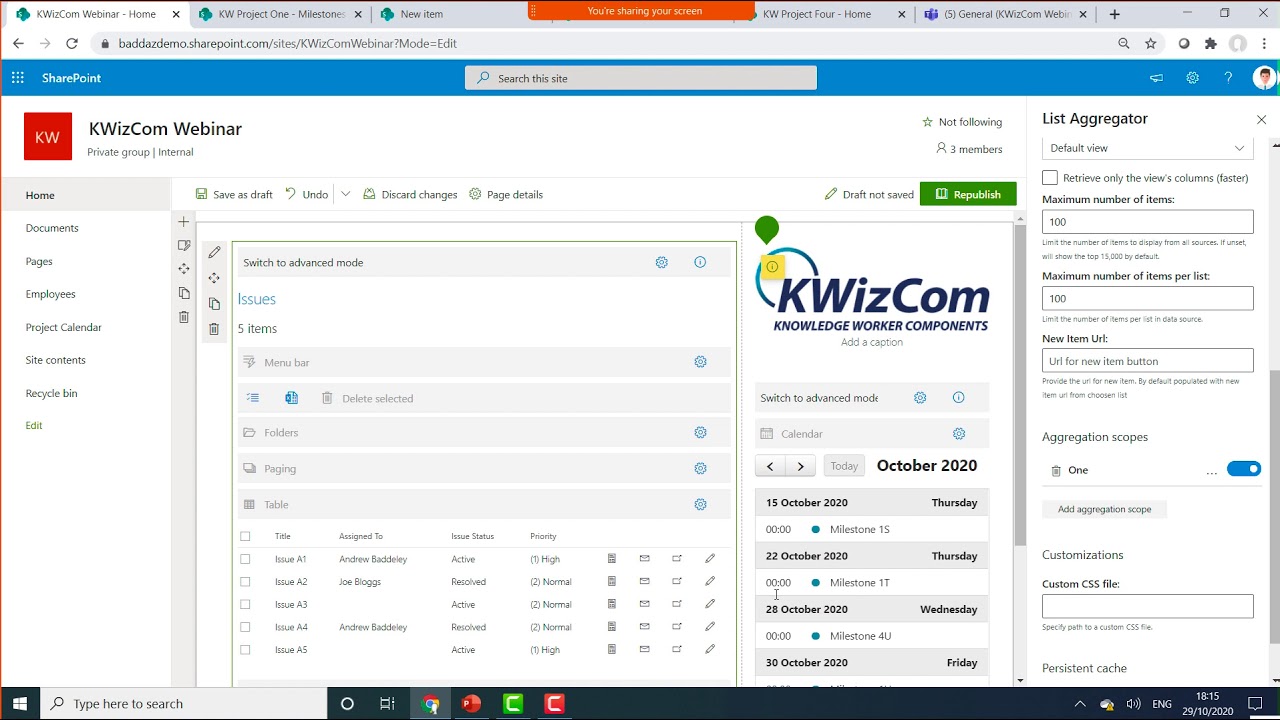The height and width of the screenshot is (720, 1280).
Task: Open Folders settings gear
Action: (700, 432)
